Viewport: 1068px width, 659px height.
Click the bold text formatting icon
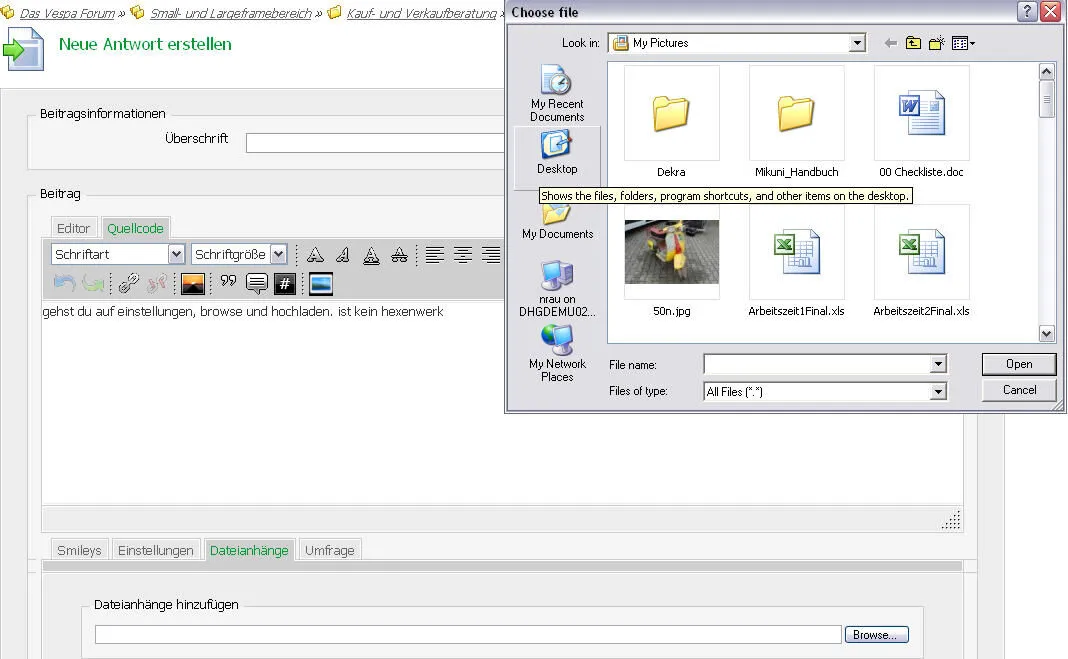[315, 255]
